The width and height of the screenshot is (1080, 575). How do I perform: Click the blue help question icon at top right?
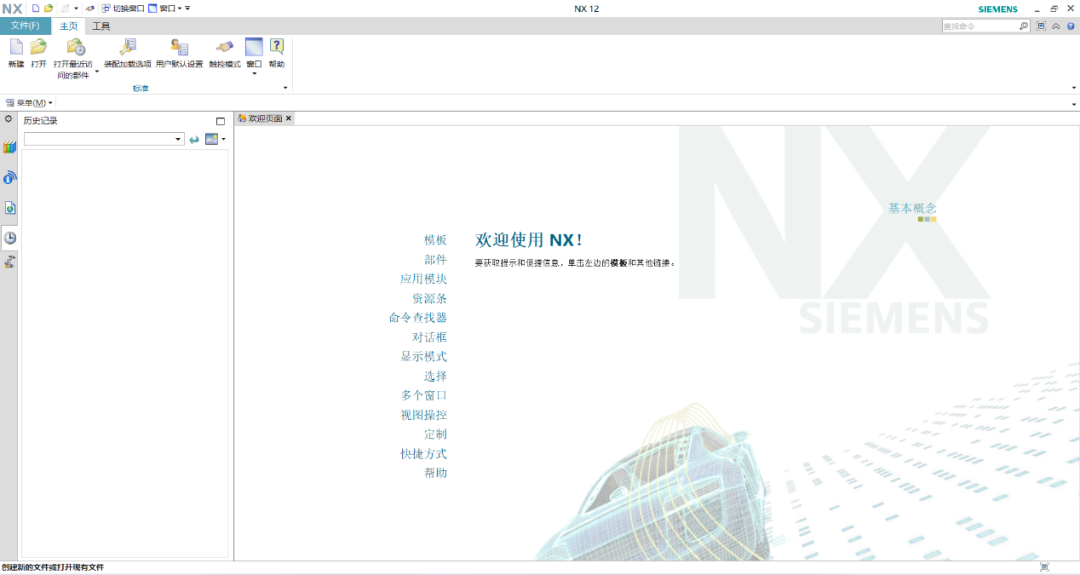pos(1070,26)
